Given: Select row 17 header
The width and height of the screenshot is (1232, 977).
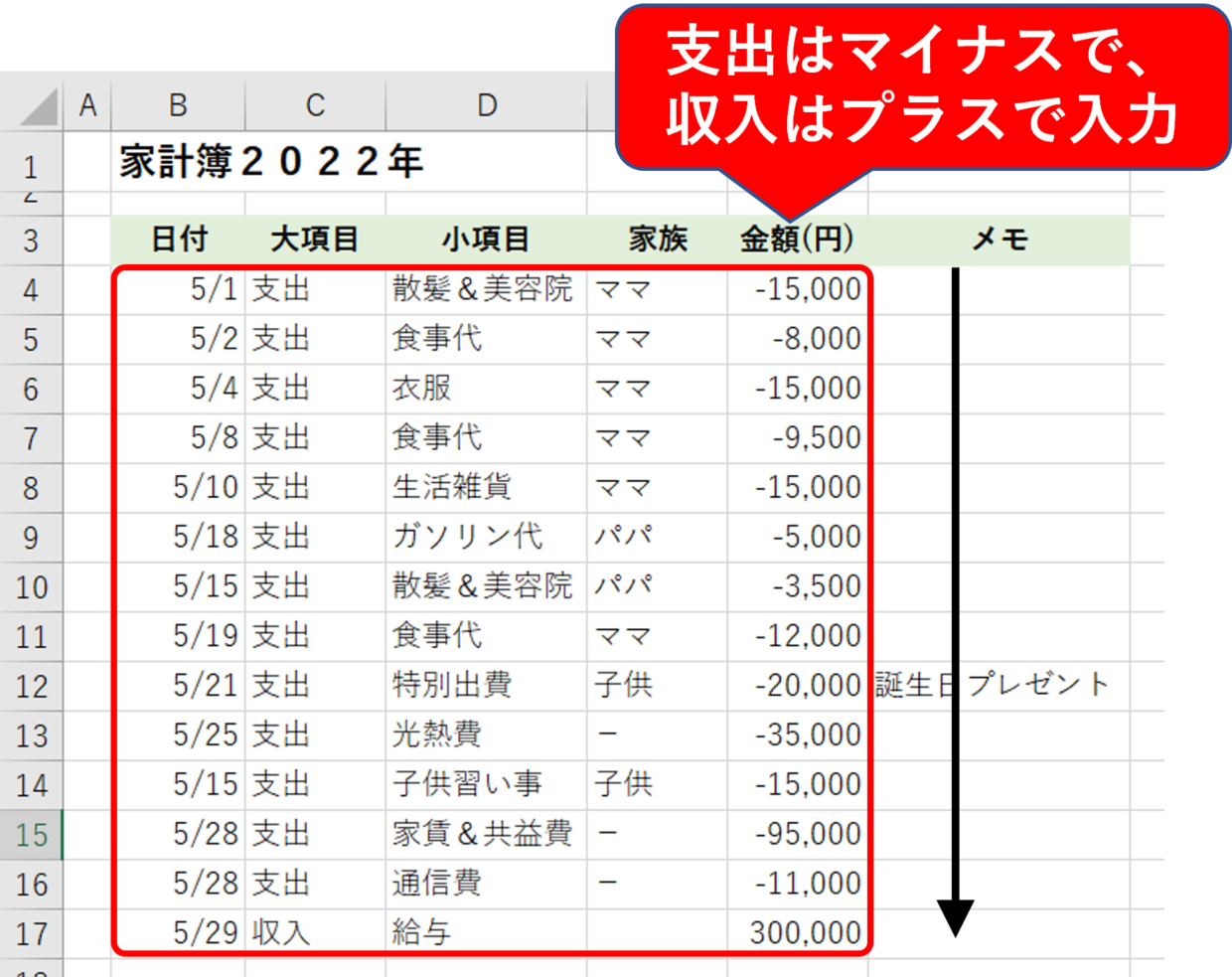Looking at the screenshot, I should coord(31,934).
